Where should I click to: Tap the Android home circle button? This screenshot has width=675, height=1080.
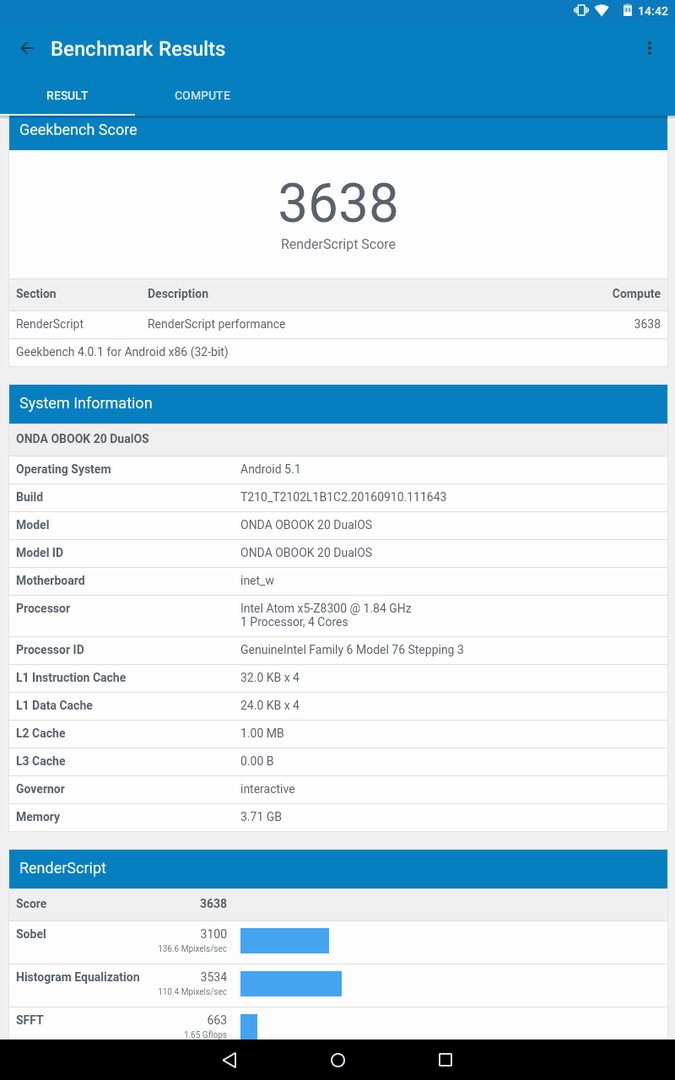[338, 1059]
